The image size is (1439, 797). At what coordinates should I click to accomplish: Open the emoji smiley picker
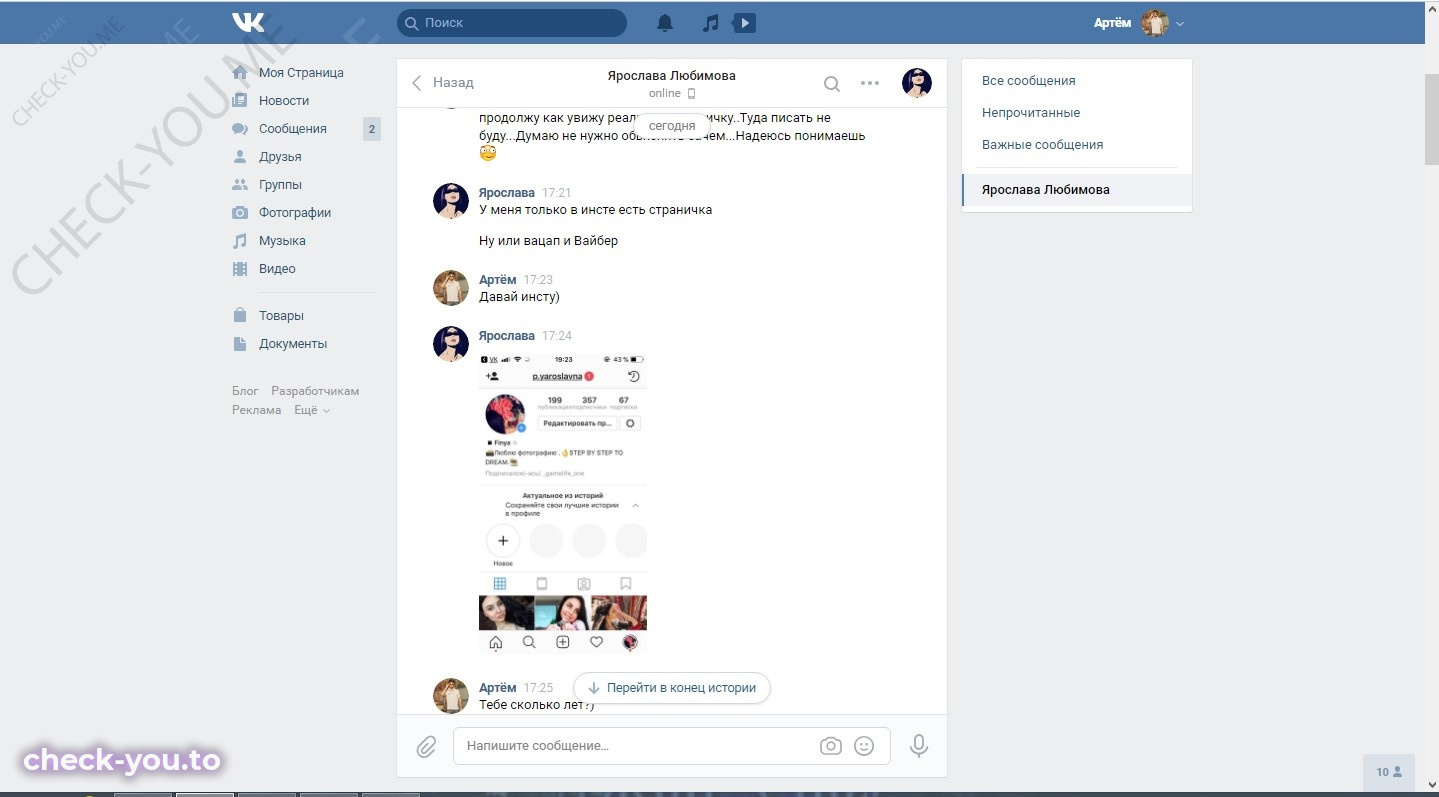(865, 746)
